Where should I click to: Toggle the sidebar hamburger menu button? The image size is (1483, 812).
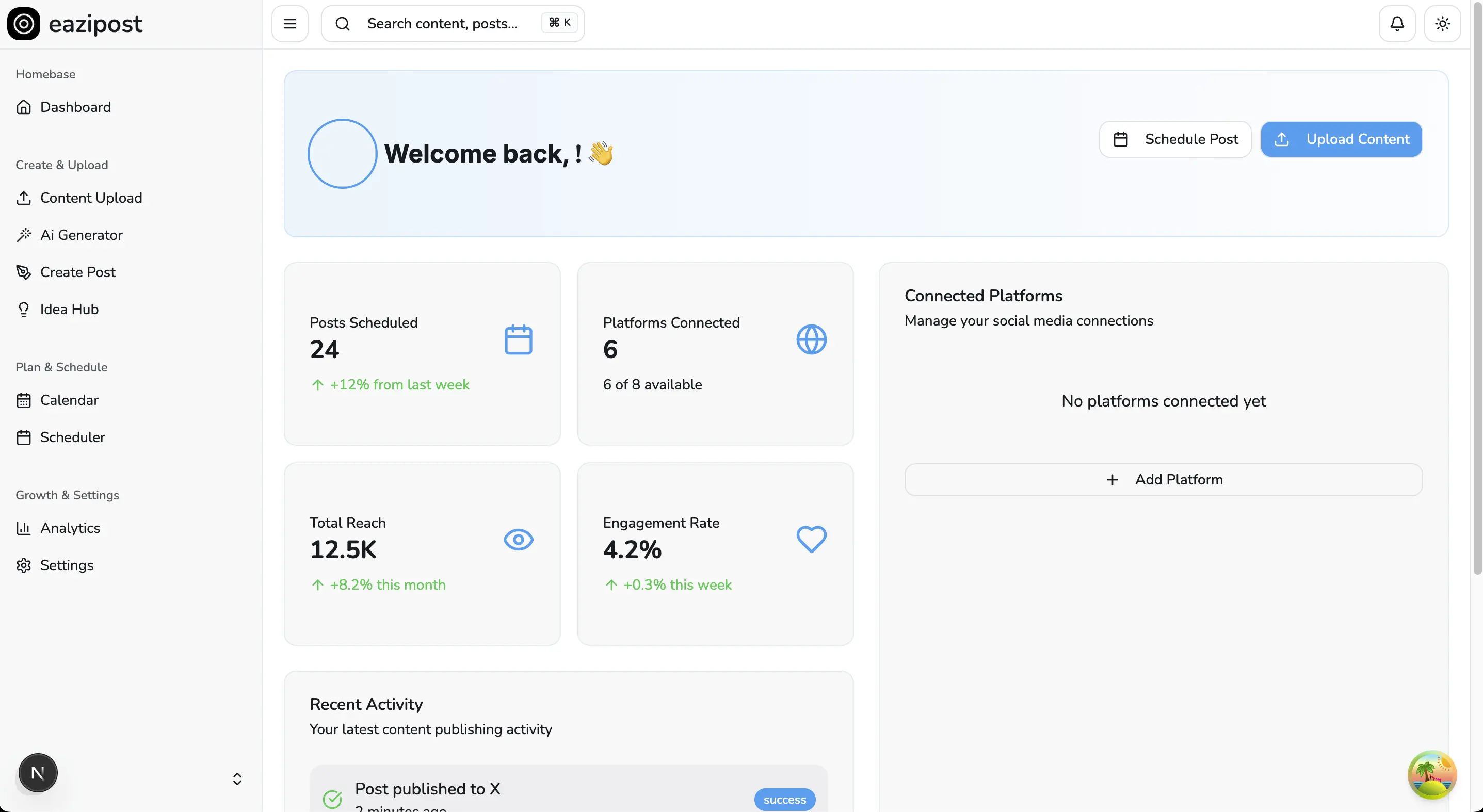(290, 24)
